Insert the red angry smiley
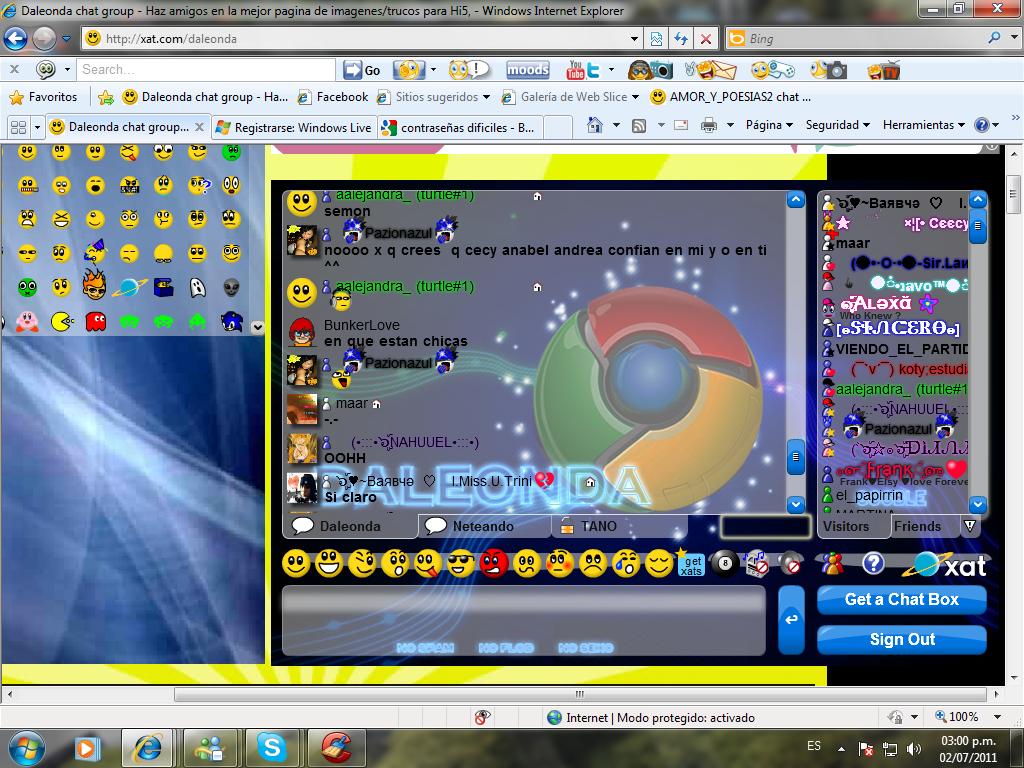The image size is (1024, 768). click(x=494, y=563)
